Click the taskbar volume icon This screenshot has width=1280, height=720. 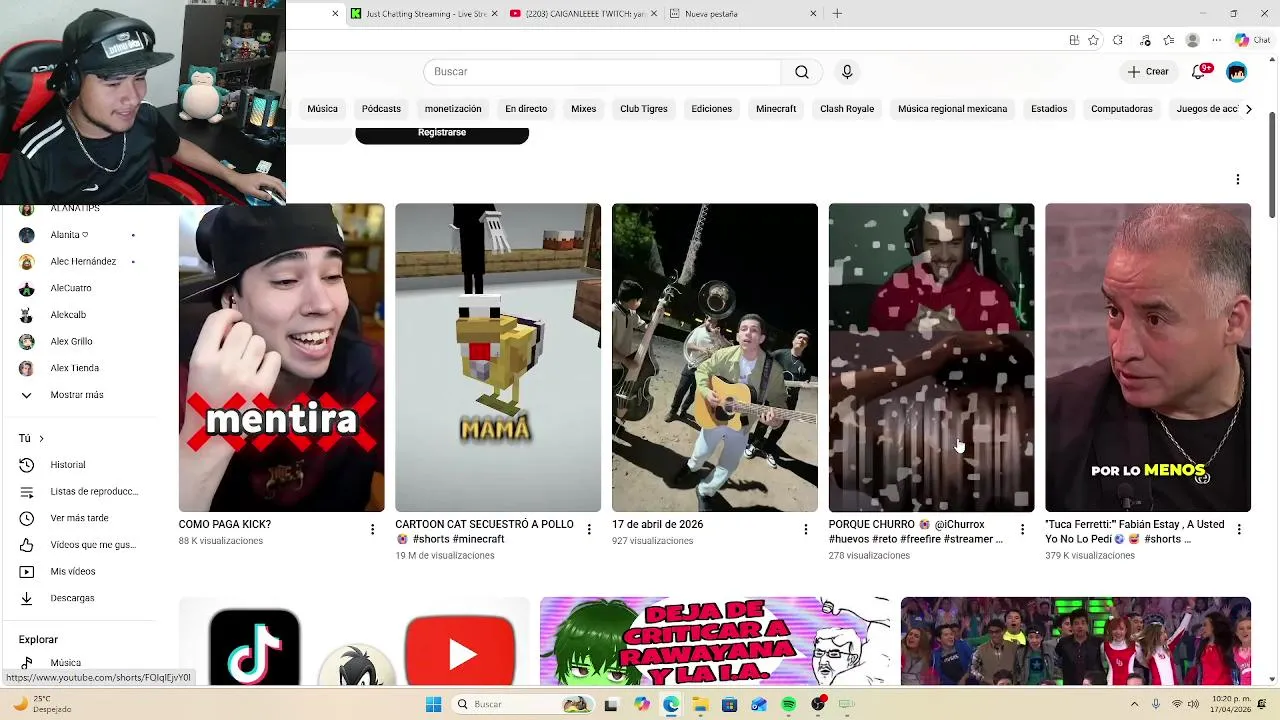(1193, 704)
